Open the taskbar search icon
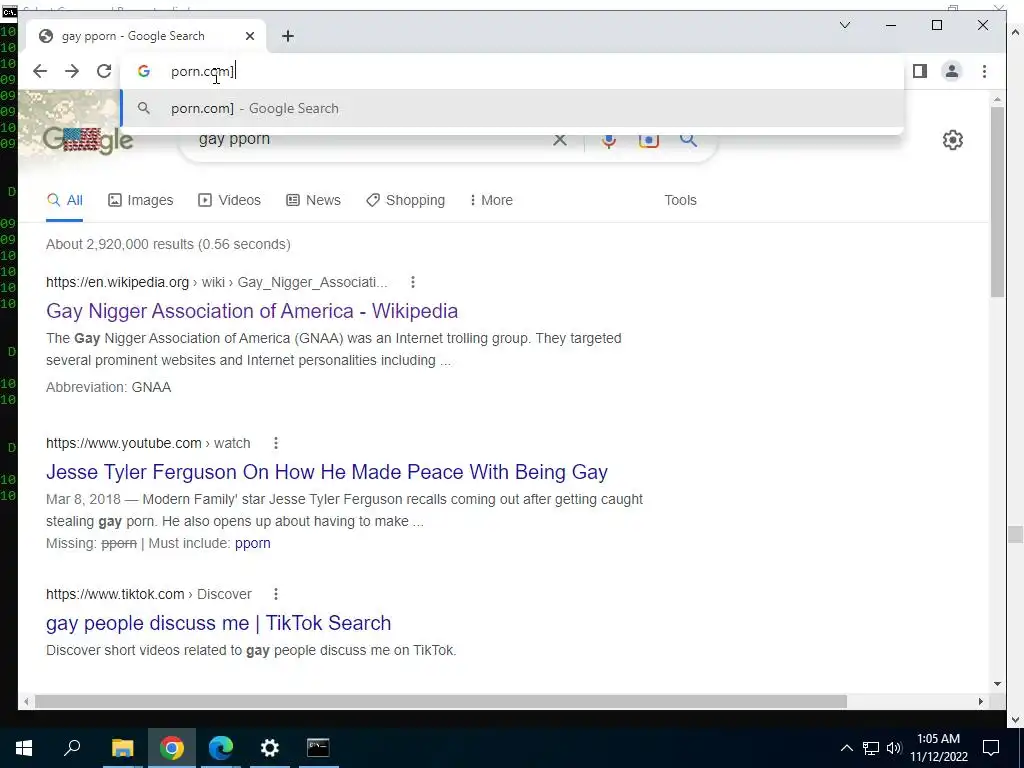Image resolution: width=1024 pixels, height=768 pixels. 72,748
